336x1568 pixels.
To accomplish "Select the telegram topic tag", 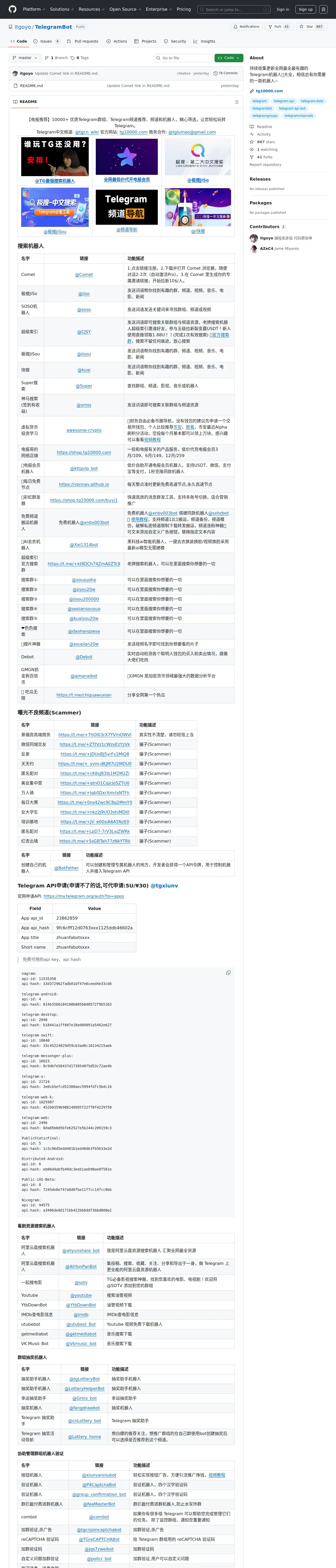I will [x=260, y=101].
